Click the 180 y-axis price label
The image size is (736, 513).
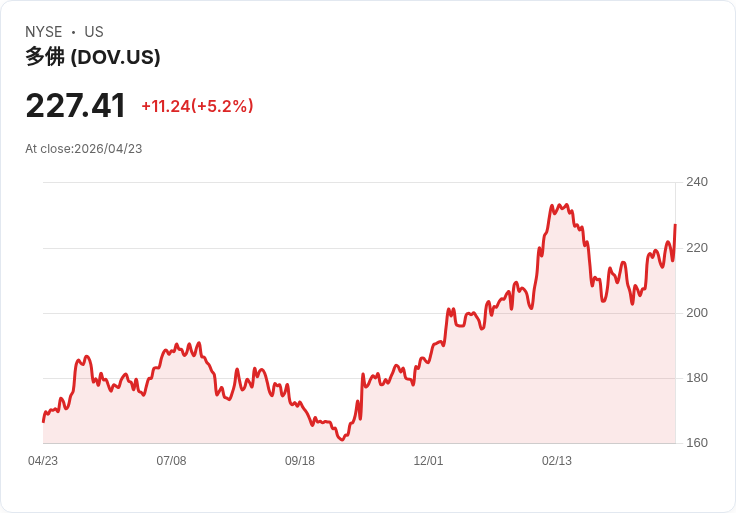coord(697,378)
